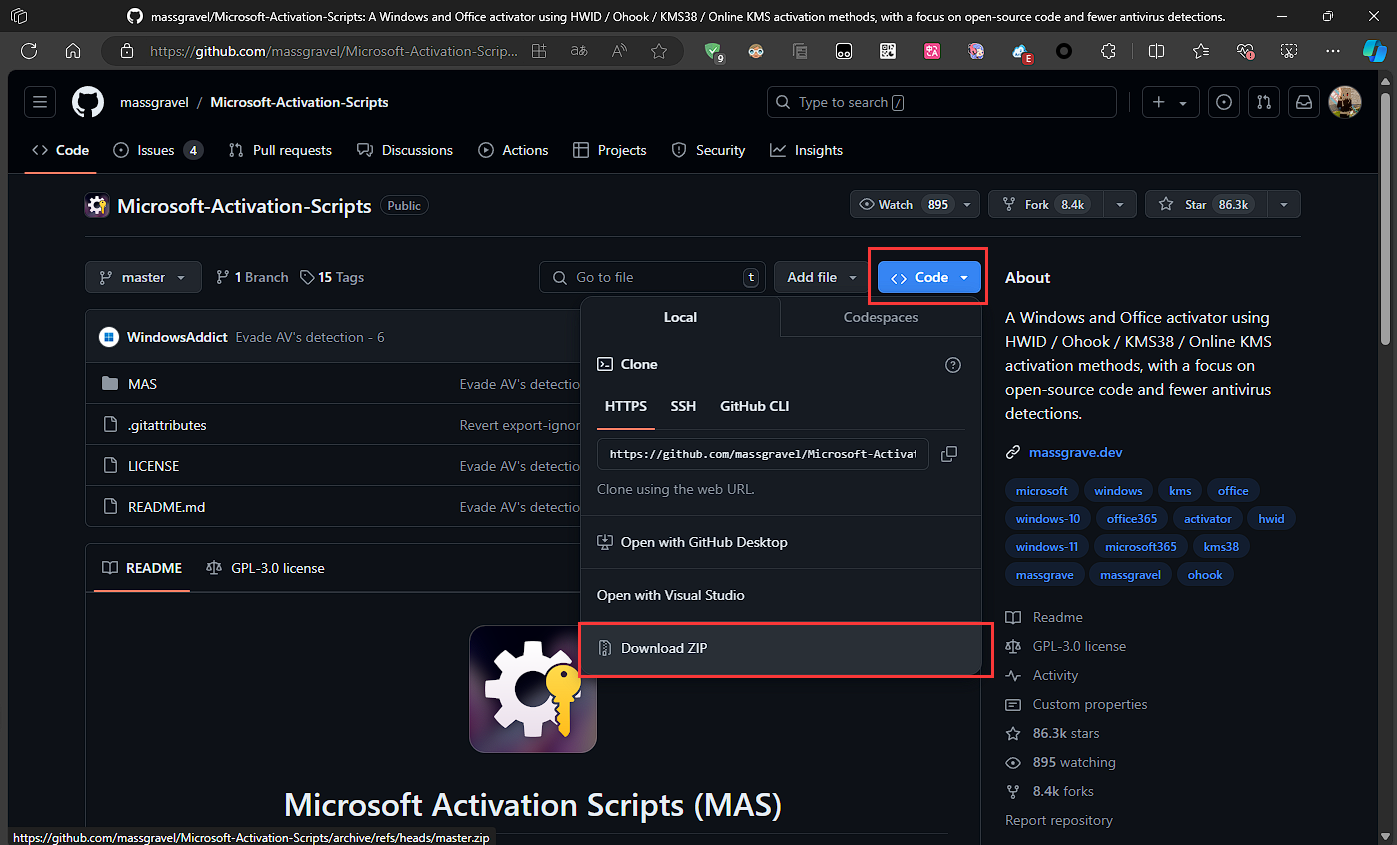Open translate icon in address bar
The image size is (1397, 845).
point(579,51)
